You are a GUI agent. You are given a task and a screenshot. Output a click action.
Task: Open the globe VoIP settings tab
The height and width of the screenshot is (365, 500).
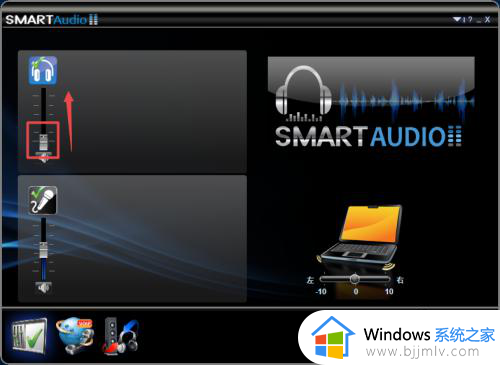click(x=75, y=335)
